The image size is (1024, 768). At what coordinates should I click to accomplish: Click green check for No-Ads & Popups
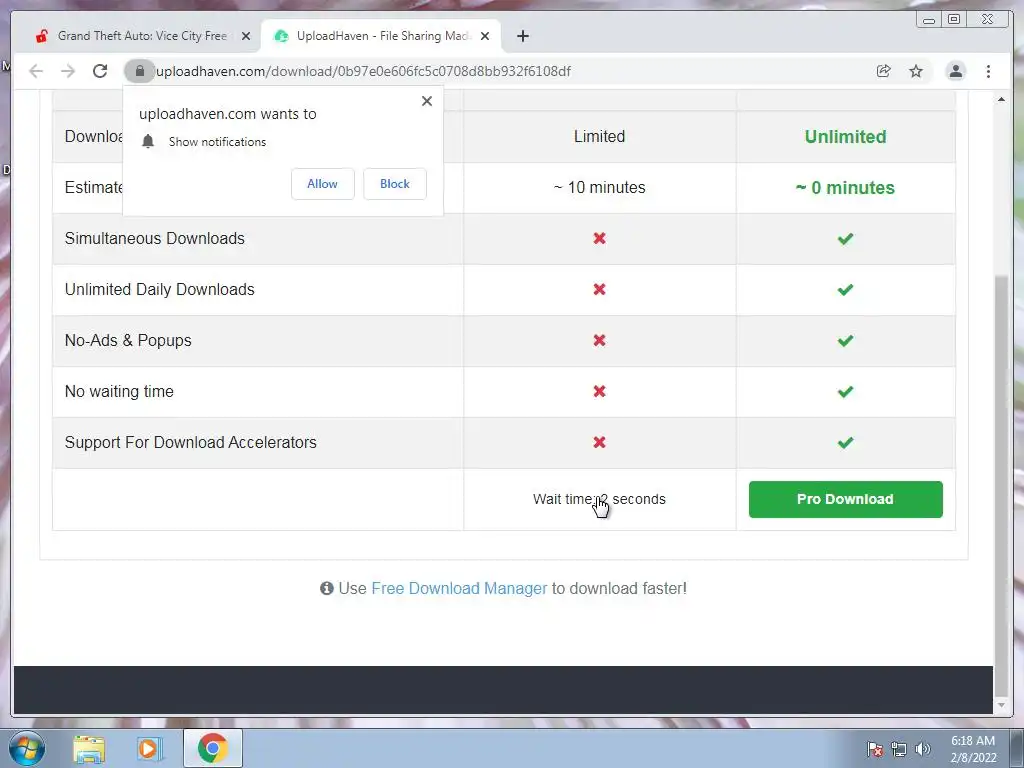coord(845,341)
